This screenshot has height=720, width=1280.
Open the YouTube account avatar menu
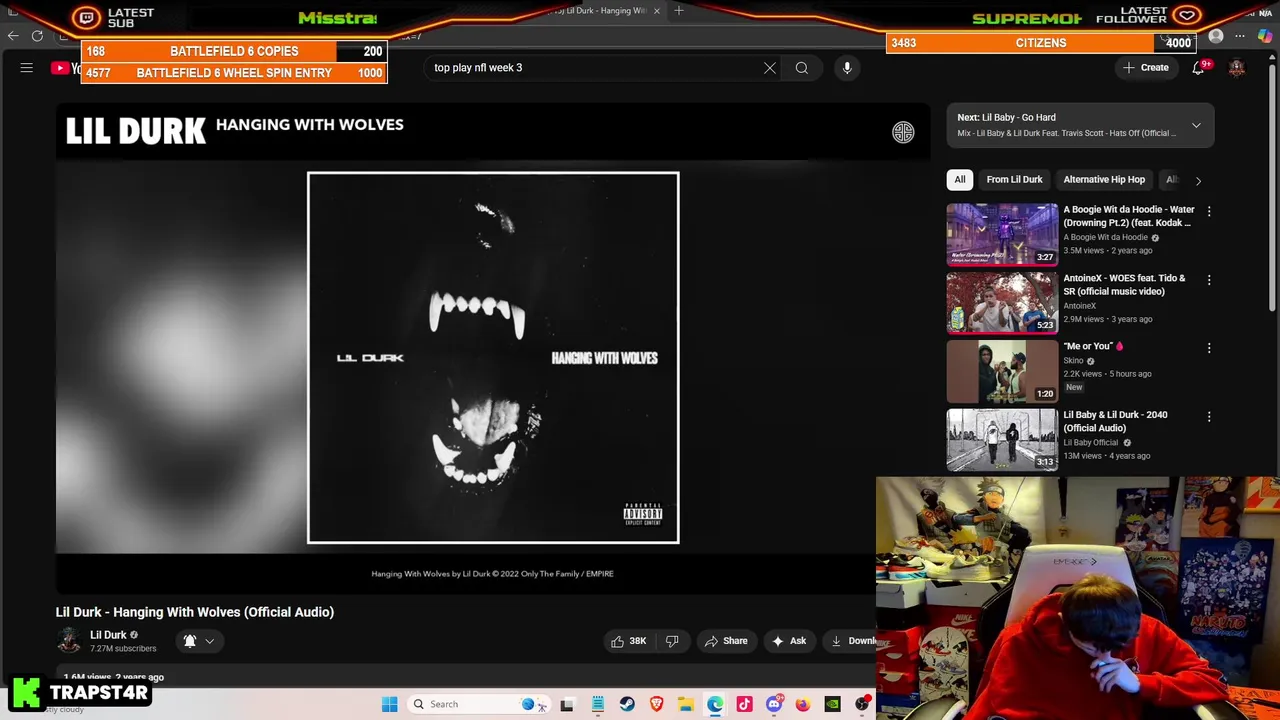pos(1237,68)
